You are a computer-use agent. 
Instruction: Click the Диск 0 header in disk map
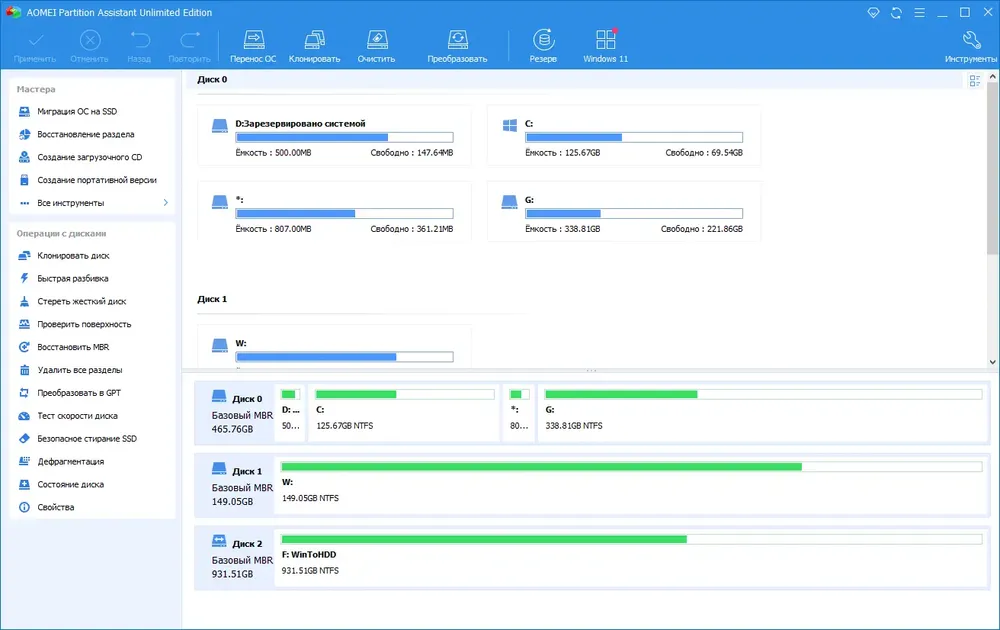[x=235, y=414]
